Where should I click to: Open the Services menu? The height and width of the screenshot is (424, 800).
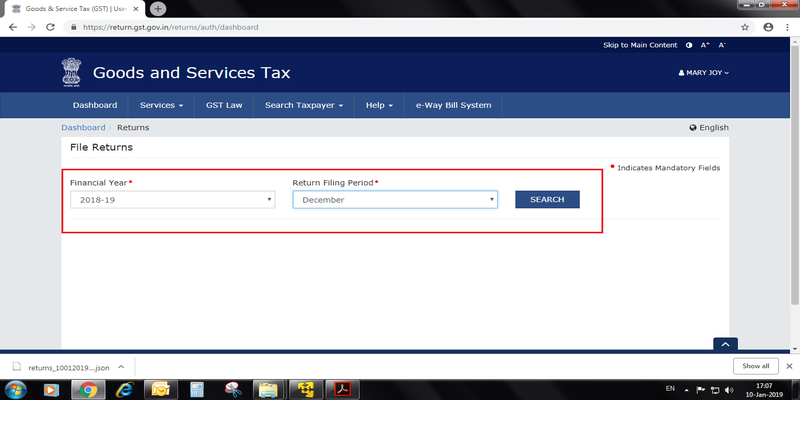coord(161,105)
